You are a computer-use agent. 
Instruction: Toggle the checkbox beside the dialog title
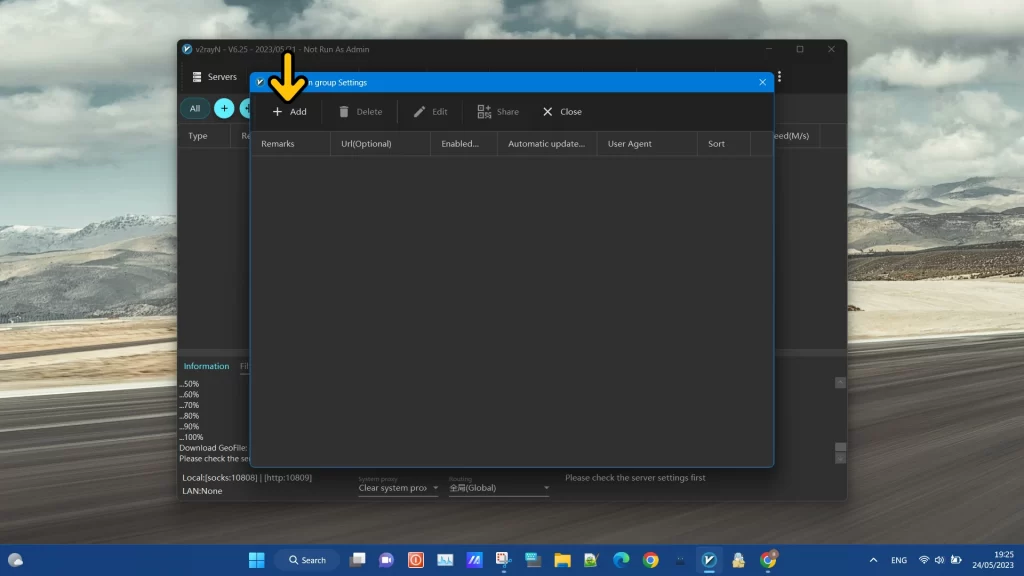(259, 82)
